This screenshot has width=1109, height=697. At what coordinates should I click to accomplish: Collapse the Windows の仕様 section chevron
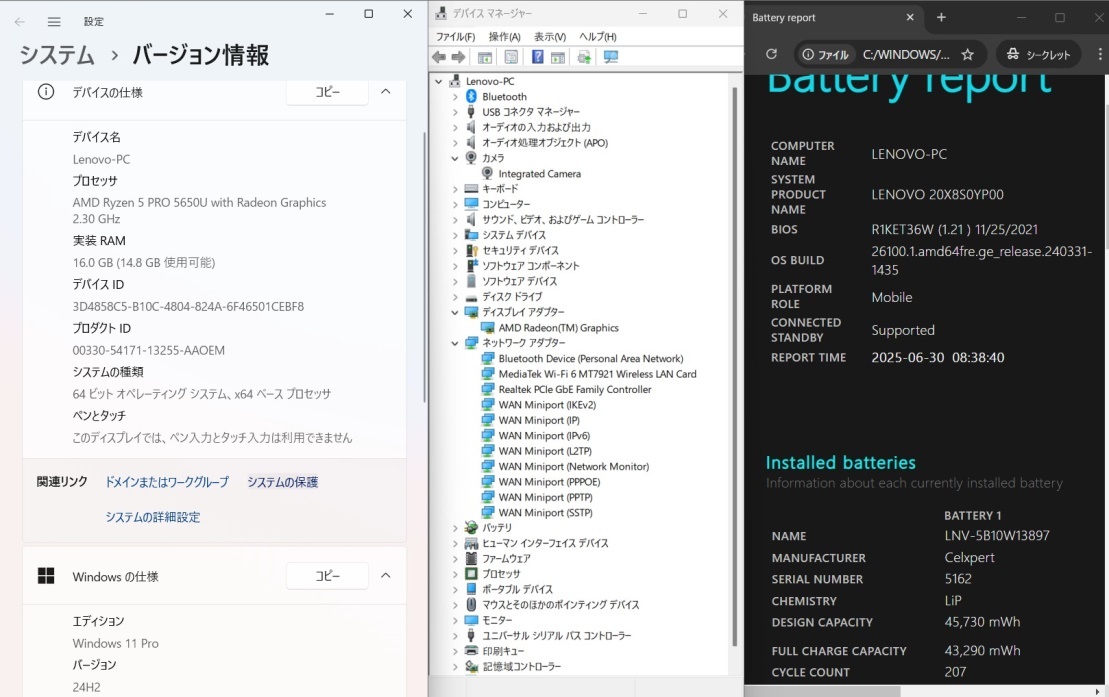pos(385,575)
